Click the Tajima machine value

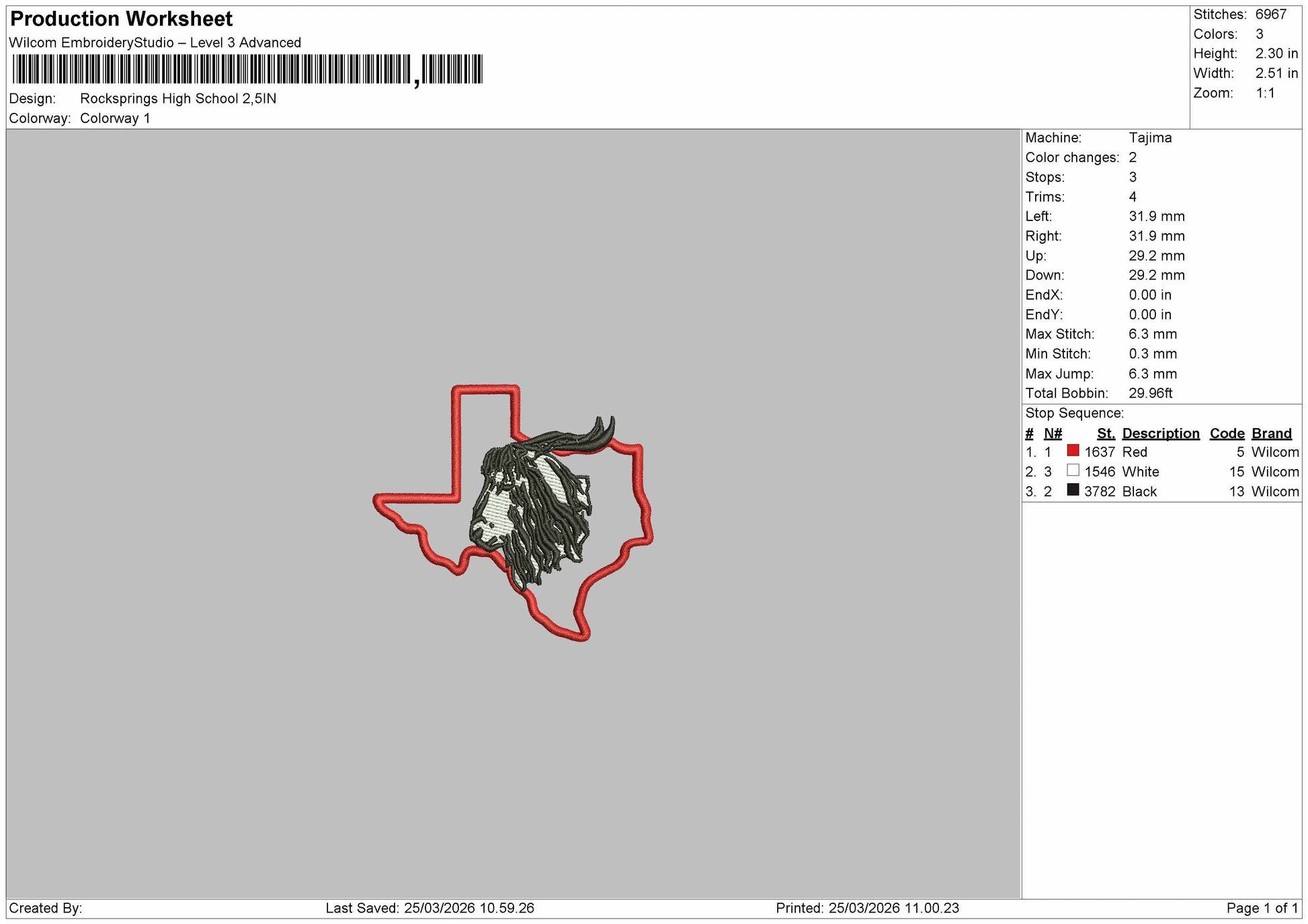(1150, 138)
